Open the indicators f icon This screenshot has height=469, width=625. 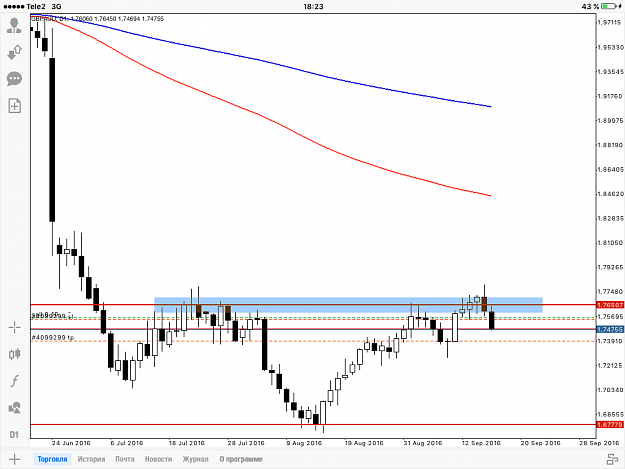coord(14,381)
